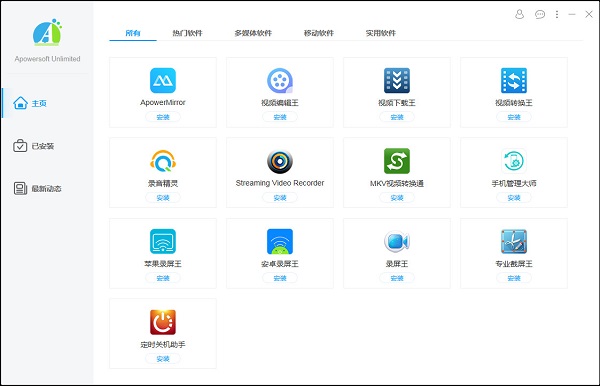This screenshot has height=386, width=600.
Task: Switch to the 移动软件 tab
Action: 319,33
